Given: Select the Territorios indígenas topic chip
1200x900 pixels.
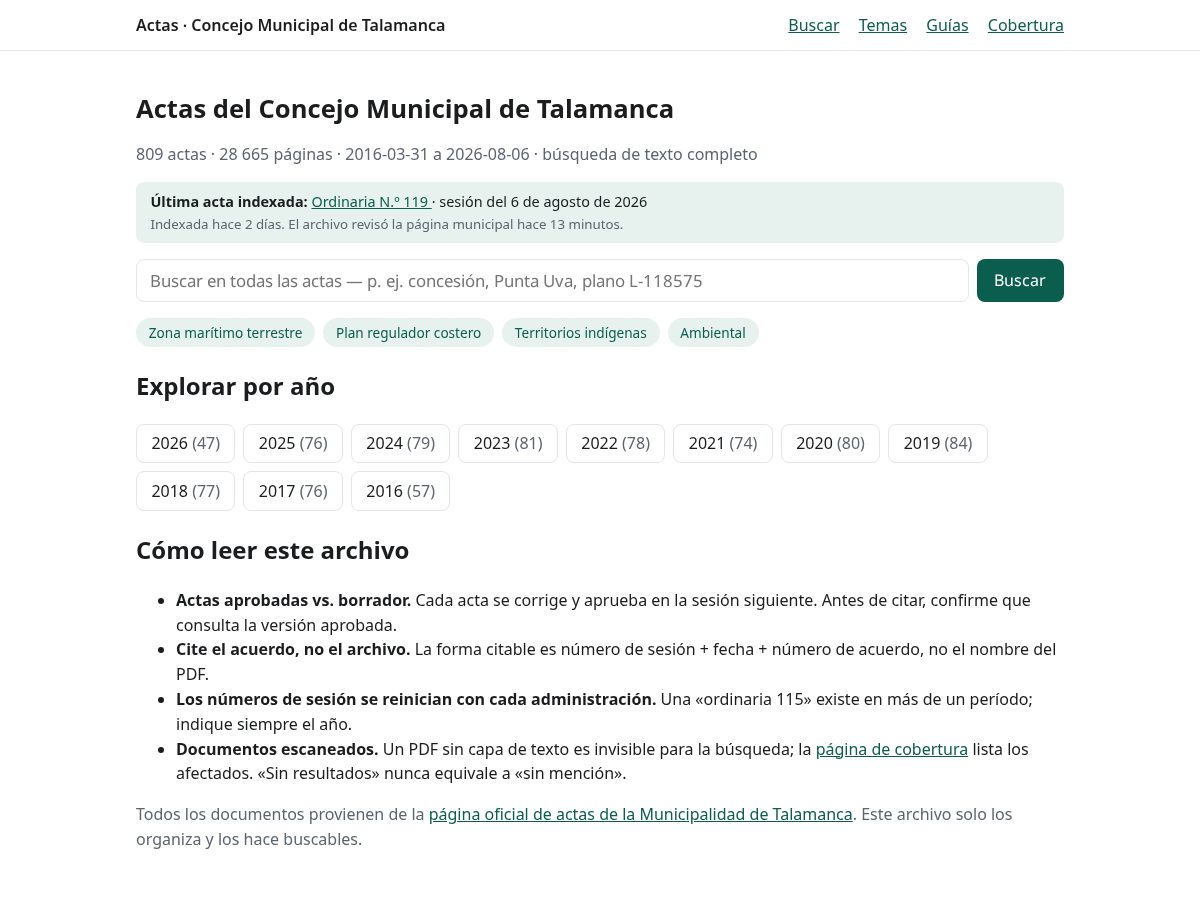Looking at the screenshot, I should pyautogui.click(x=580, y=333).
